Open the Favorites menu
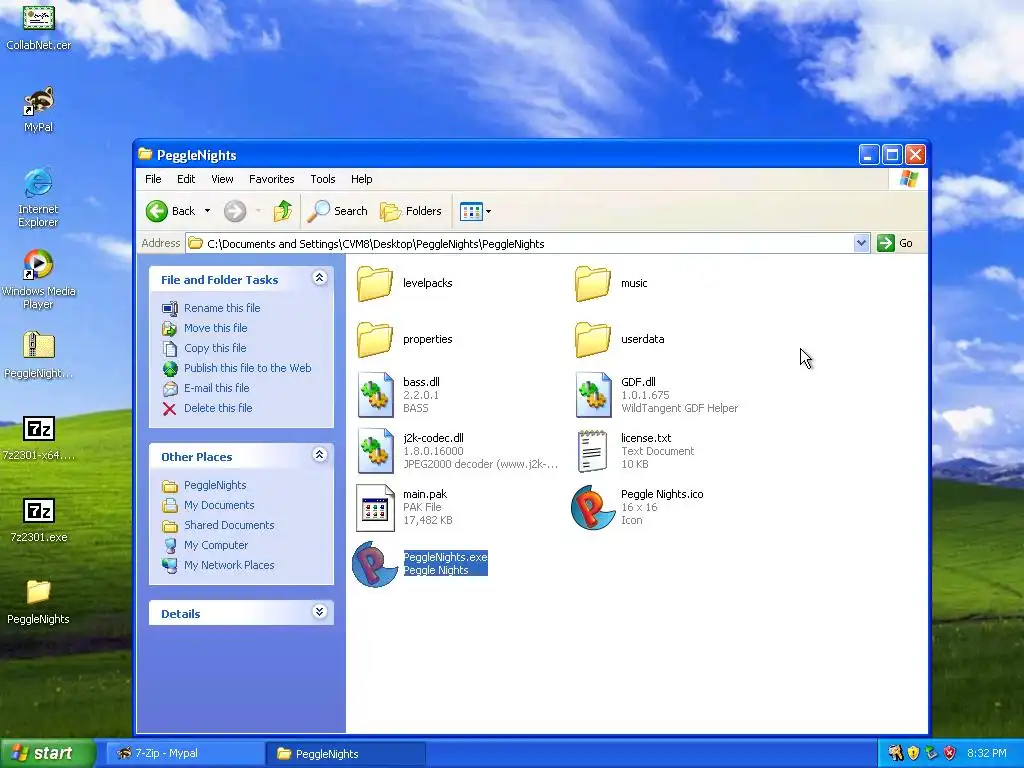 (272, 179)
